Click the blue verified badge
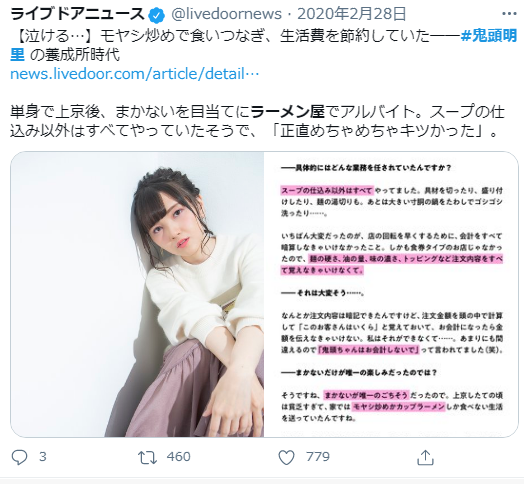This screenshot has height=484, width=524. (x=156, y=15)
